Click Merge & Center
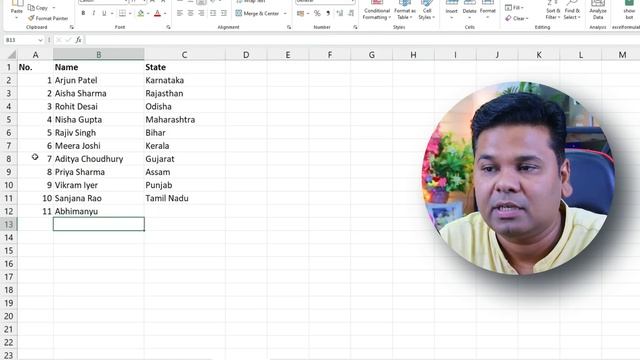 (257, 13)
